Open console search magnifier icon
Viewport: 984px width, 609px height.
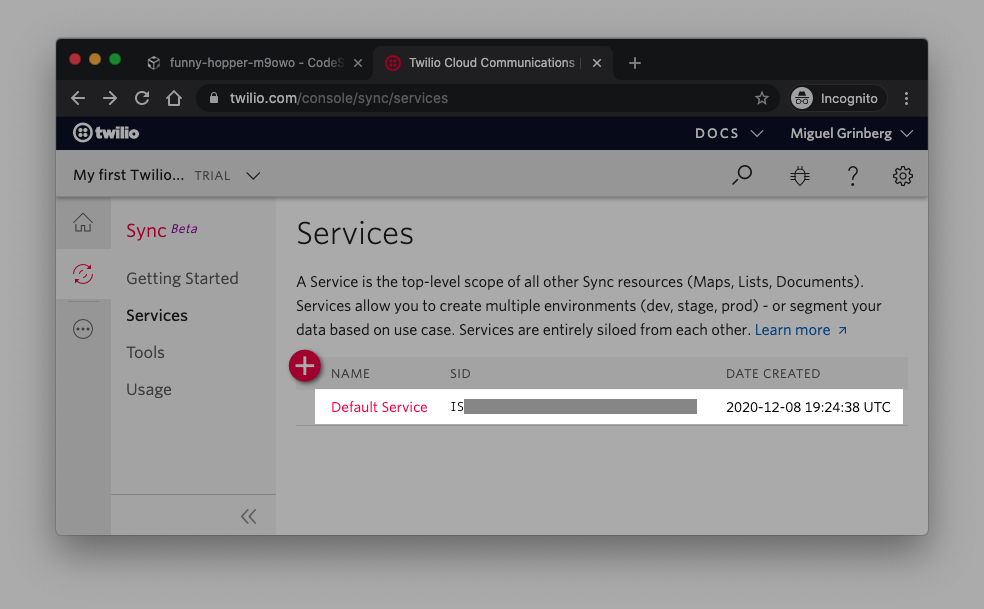tap(742, 175)
